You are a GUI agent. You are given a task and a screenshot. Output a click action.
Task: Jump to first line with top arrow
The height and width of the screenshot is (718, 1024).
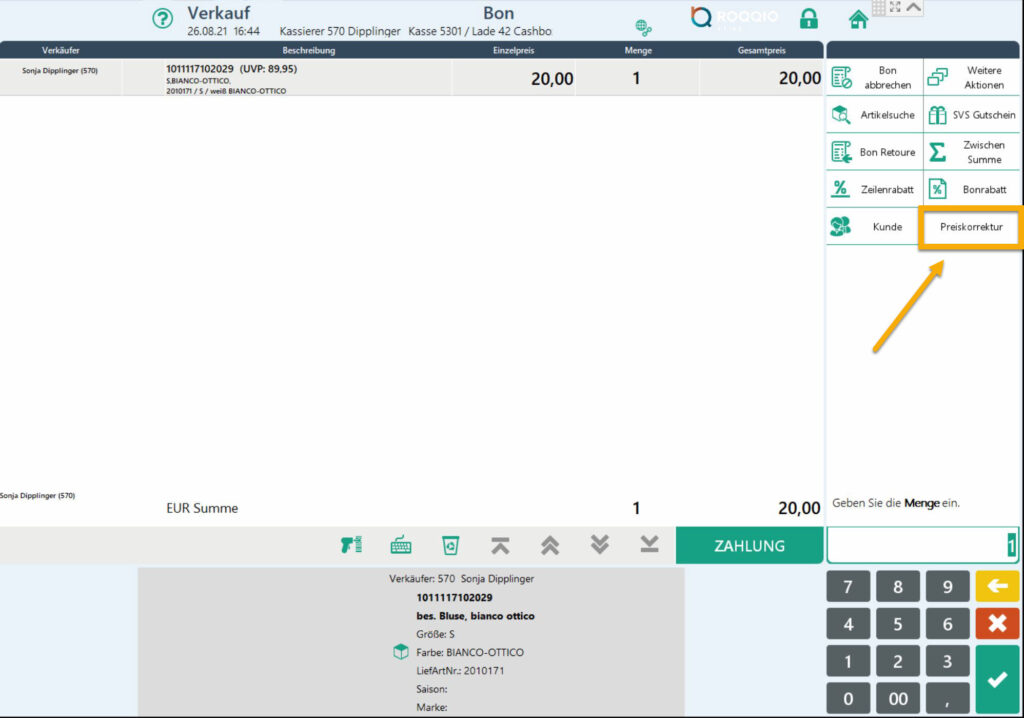tap(500, 545)
